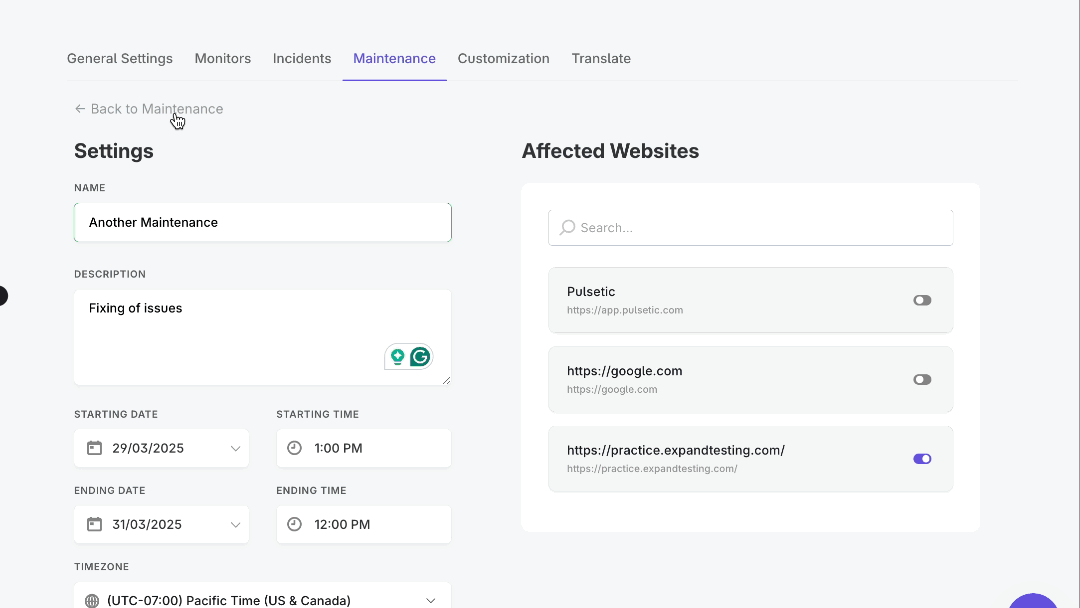Image resolution: width=1080 pixels, height=608 pixels.
Task: Switch to the Translate tab
Action: click(601, 59)
